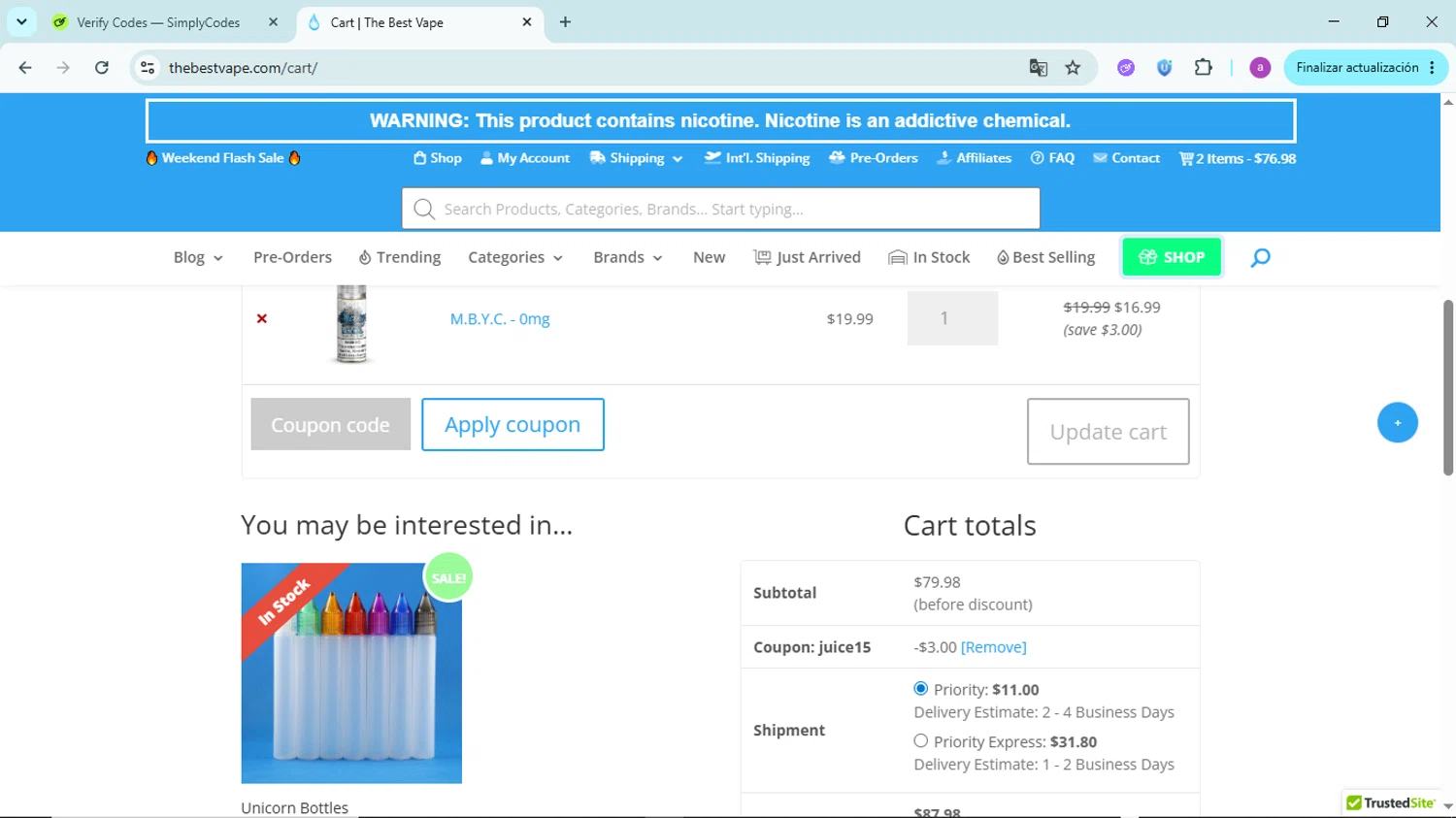Image resolution: width=1456 pixels, height=818 pixels.
Task: Reload the cart page
Action: click(x=102, y=68)
